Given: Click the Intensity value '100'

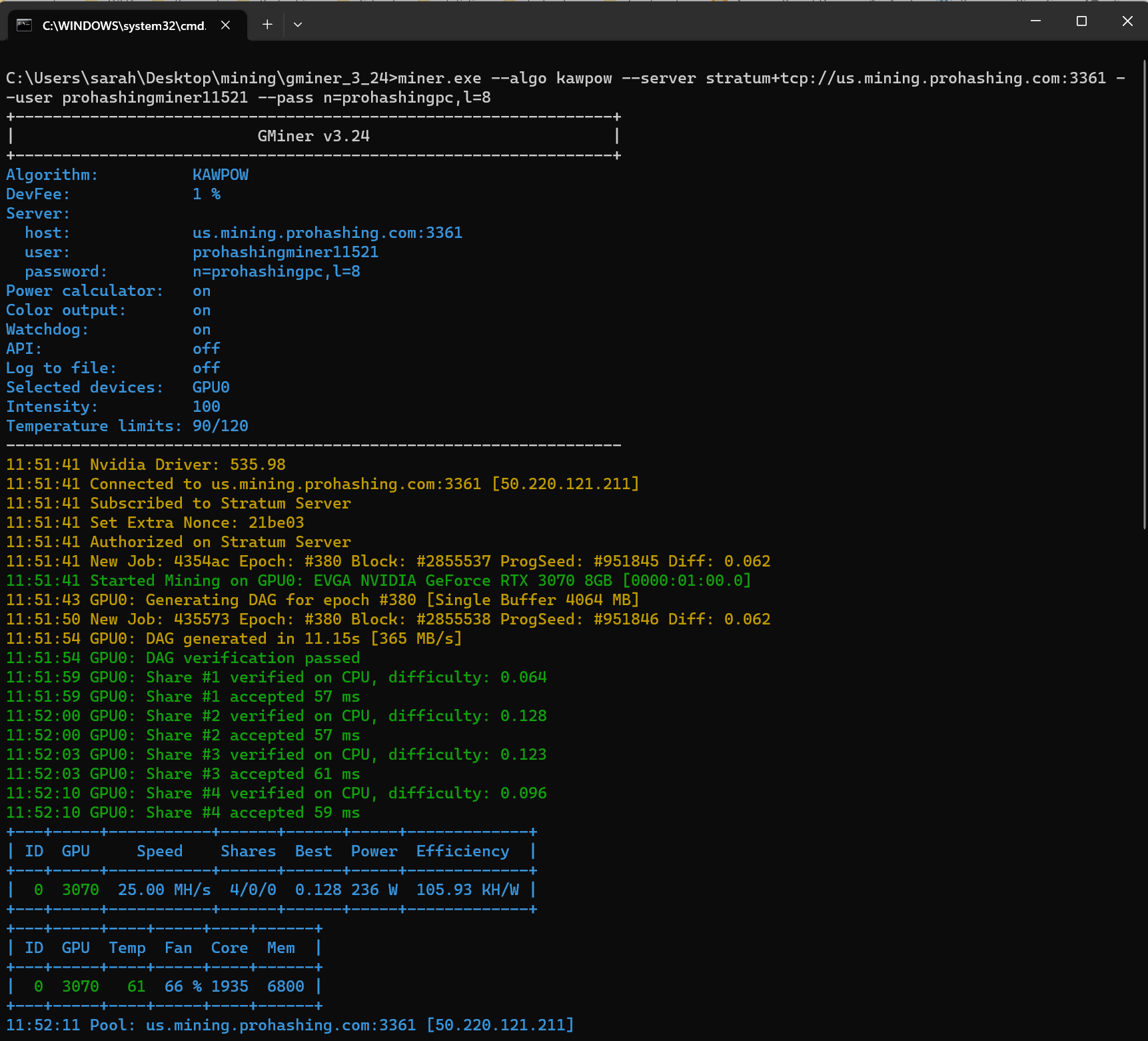Looking at the screenshot, I should [x=207, y=407].
